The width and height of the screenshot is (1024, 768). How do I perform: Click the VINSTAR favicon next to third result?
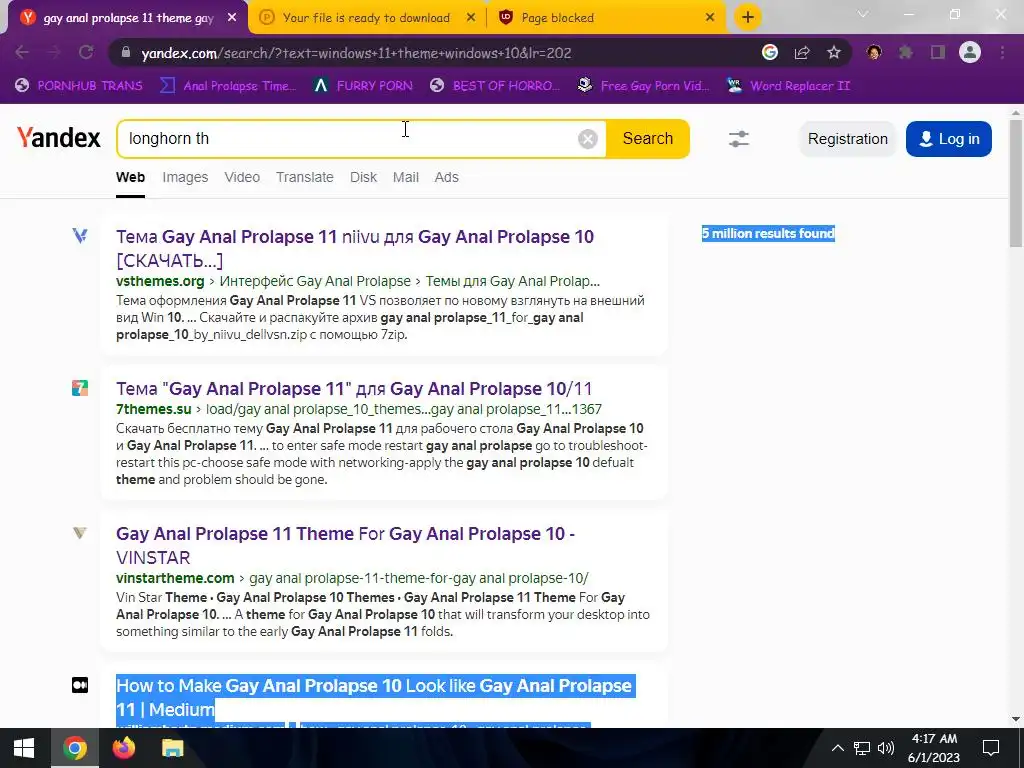80,533
